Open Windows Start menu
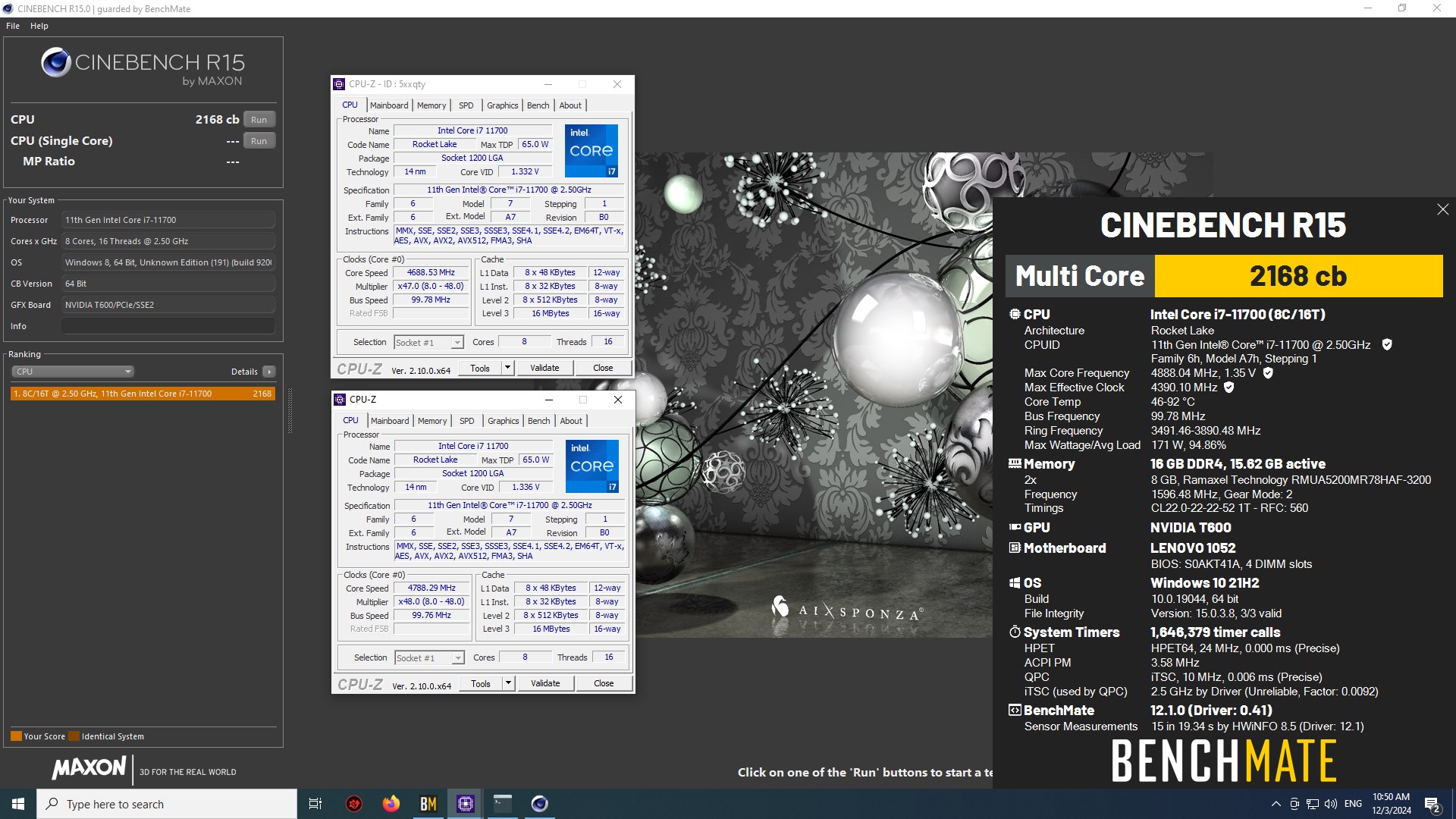Screen dimensions: 1456x819 (x=18, y=804)
